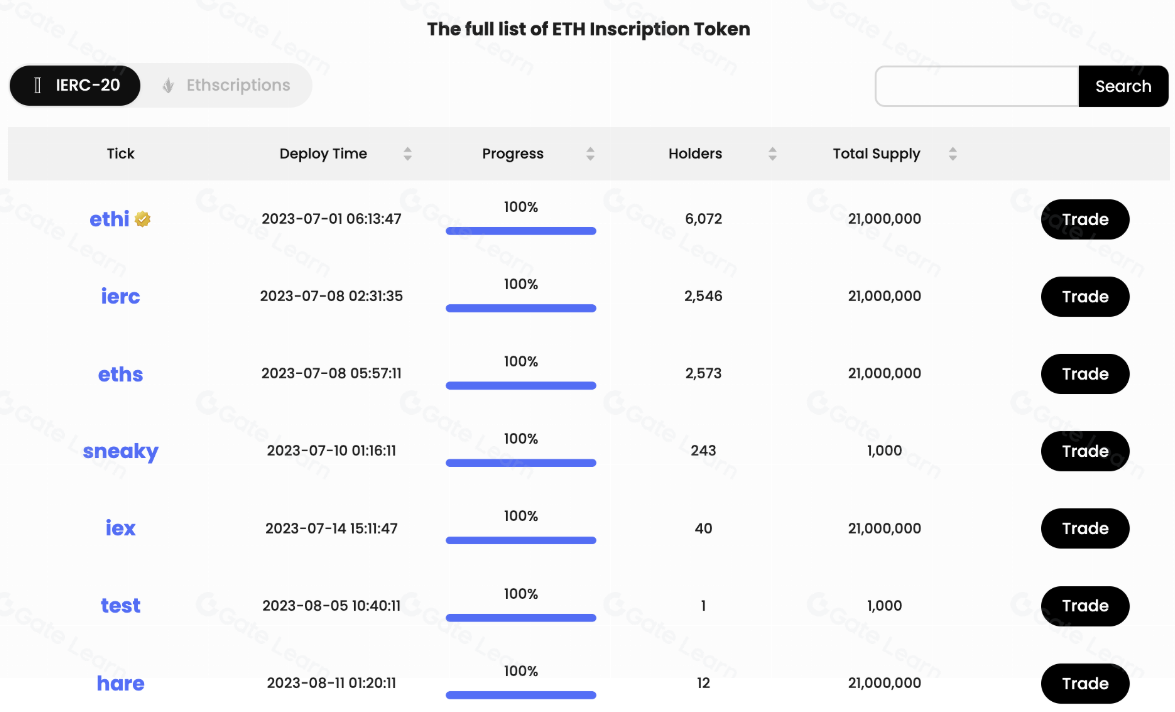Select the IERC-20 tab
Viewport: 1175px width, 712px height.
75,86
